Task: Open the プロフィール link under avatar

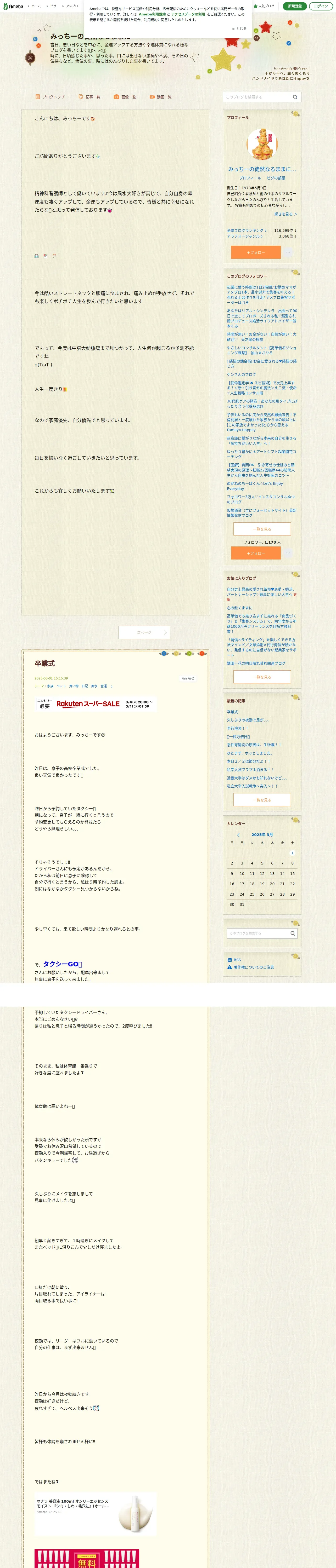Action: pyautogui.click(x=250, y=178)
